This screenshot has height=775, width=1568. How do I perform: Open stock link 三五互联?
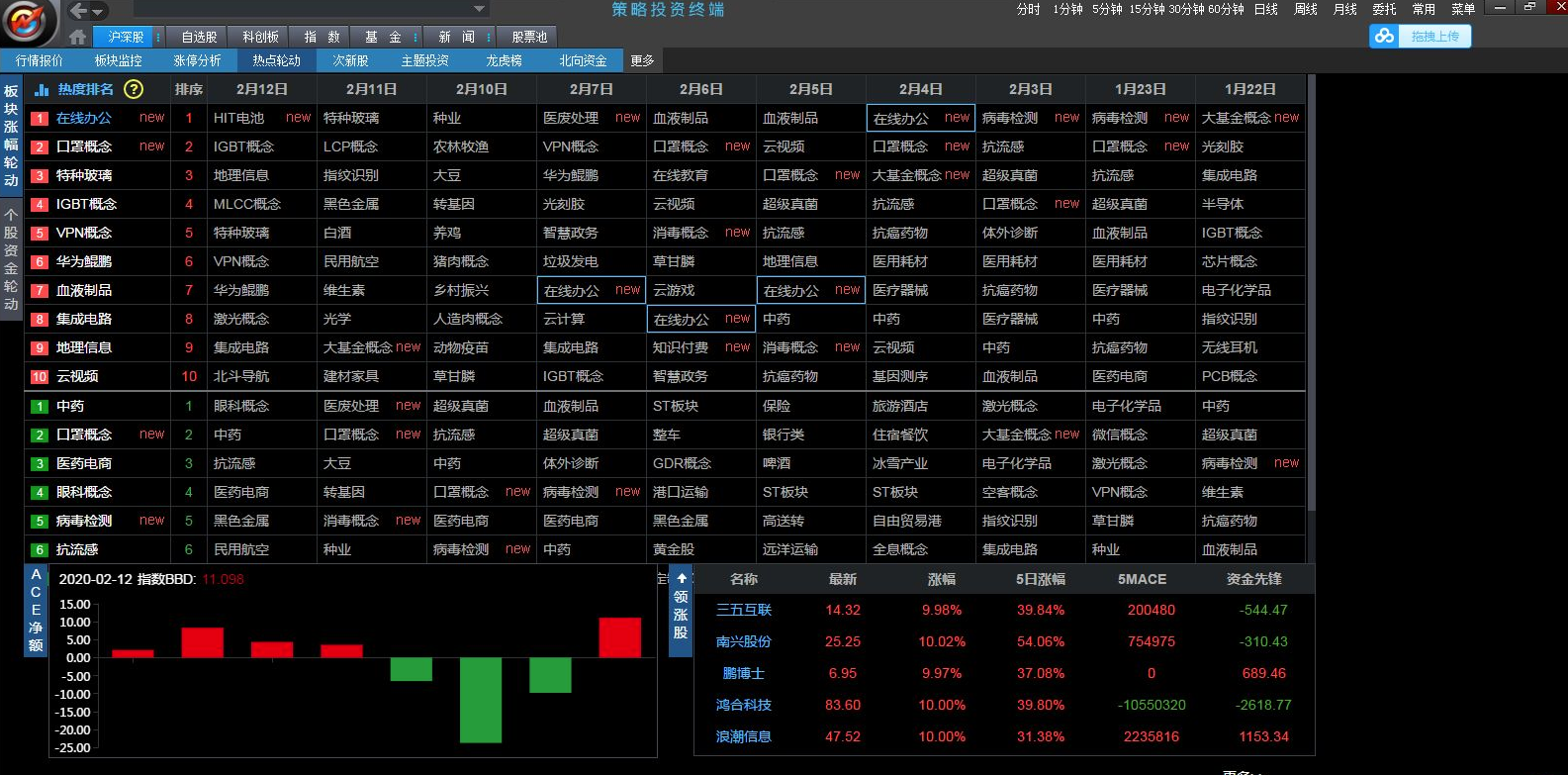click(744, 610)
